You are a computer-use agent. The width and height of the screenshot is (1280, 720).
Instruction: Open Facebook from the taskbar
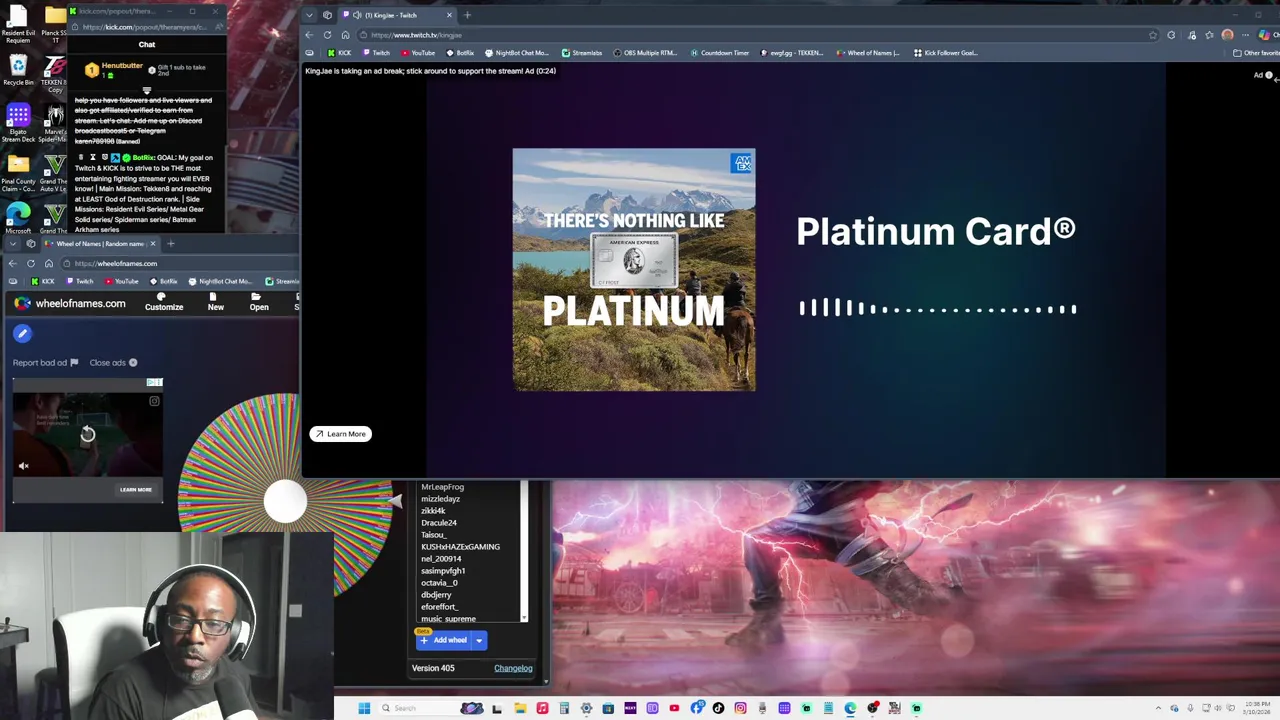pos(696,708)
